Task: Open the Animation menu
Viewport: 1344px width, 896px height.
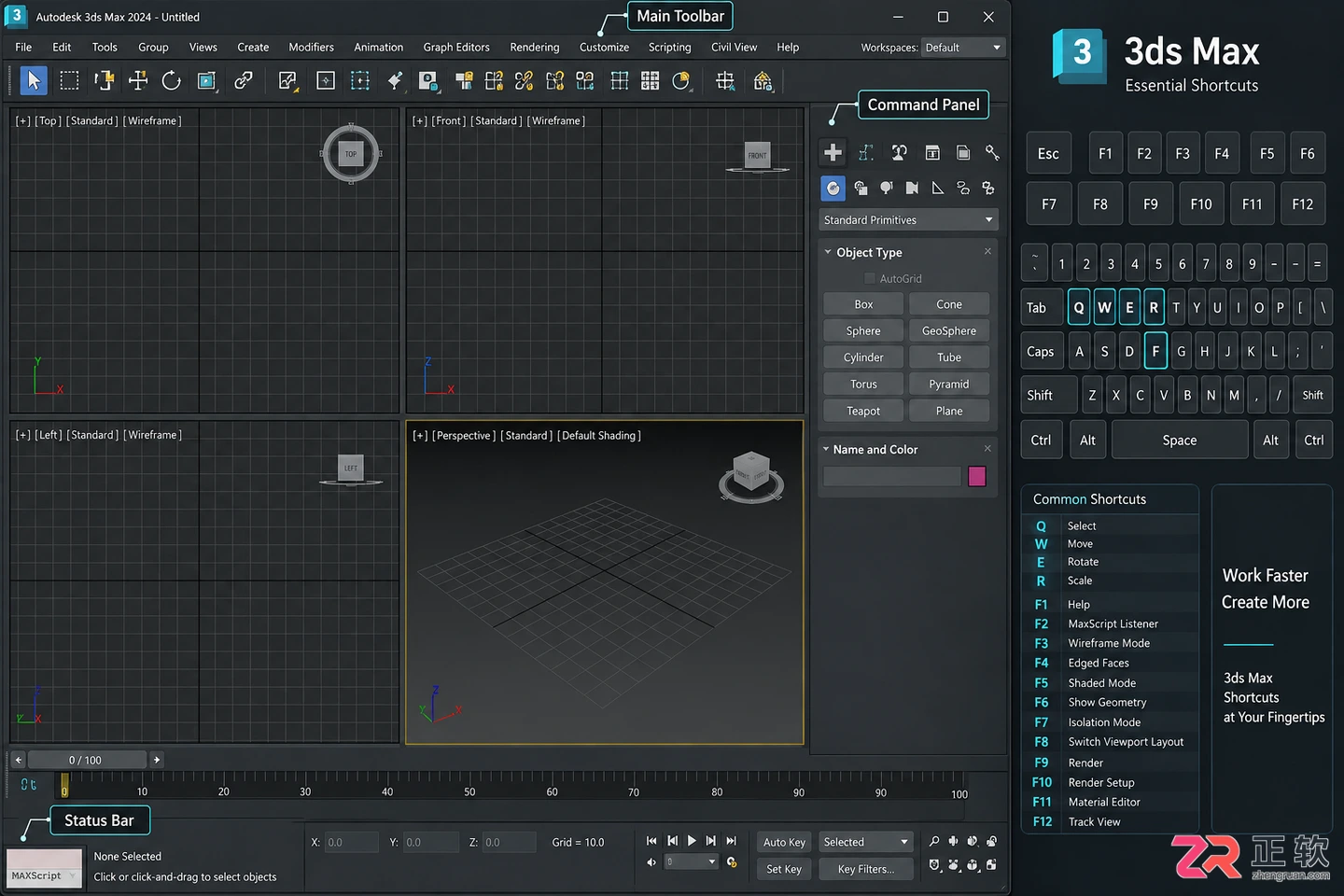Action: point(379,48)
